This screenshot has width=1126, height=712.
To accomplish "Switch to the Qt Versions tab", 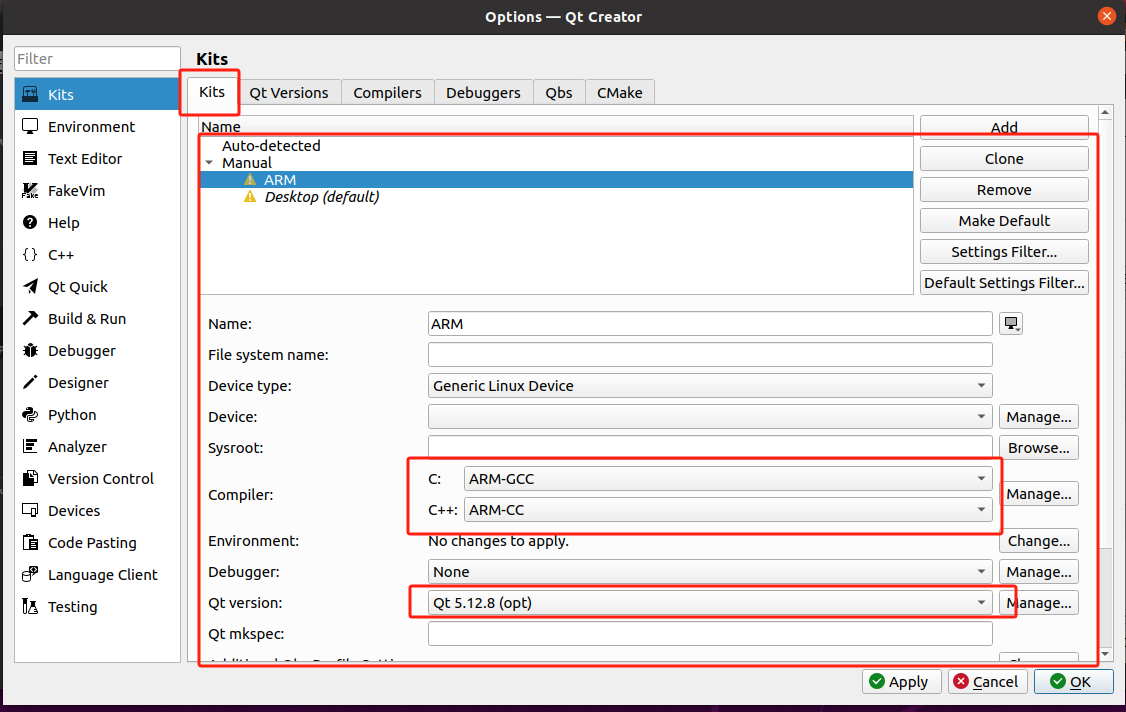I will coord(288,93).
